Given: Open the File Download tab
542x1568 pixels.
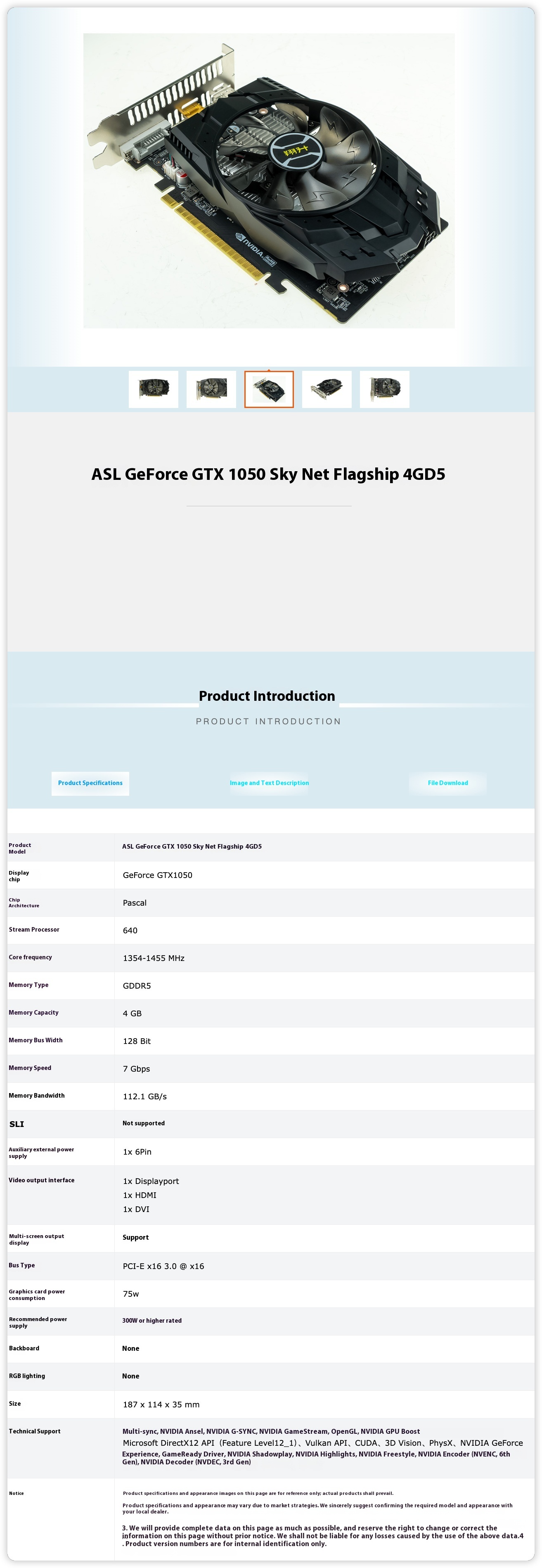Looking at the screenshot, I should pyautogui.click(x=448, y=783).
